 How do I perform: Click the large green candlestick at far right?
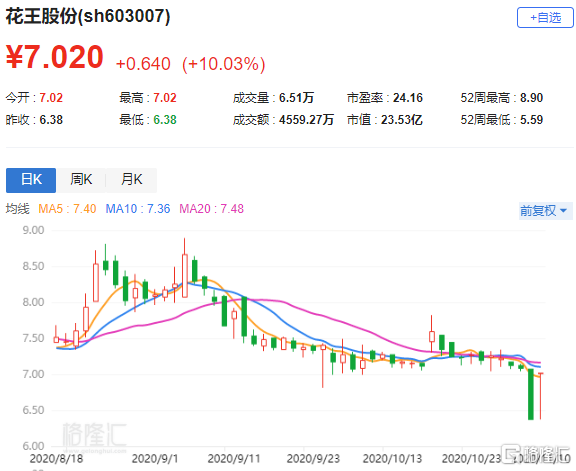[x=530, y=394]
